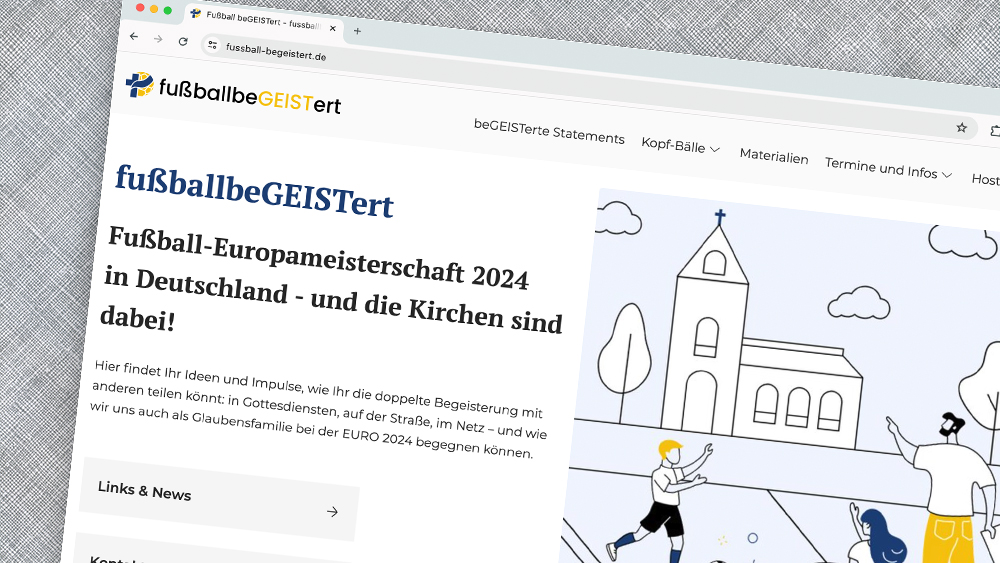
Task: Open the Materialien menu item
Action: pyautogui.click(x=774, y=156)
